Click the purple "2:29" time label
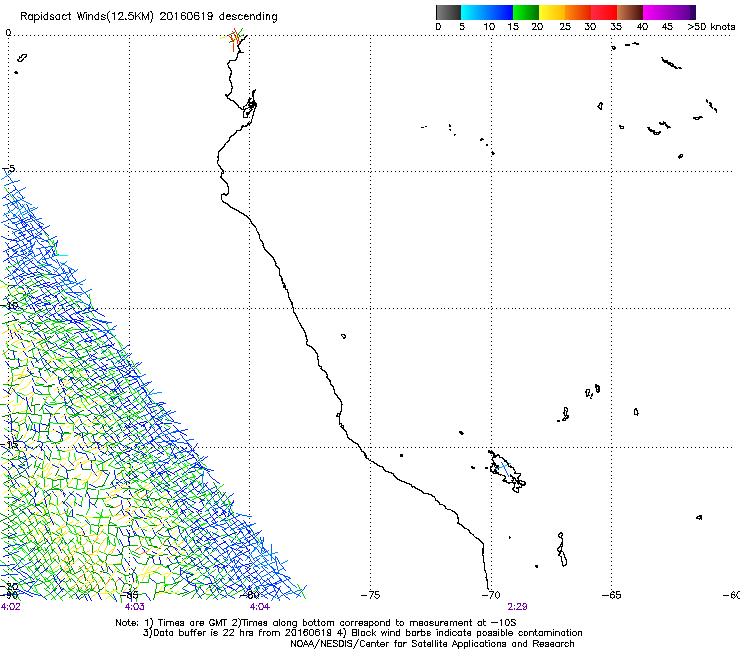Screen dimensions: 740x650 (x=517, y=607)
